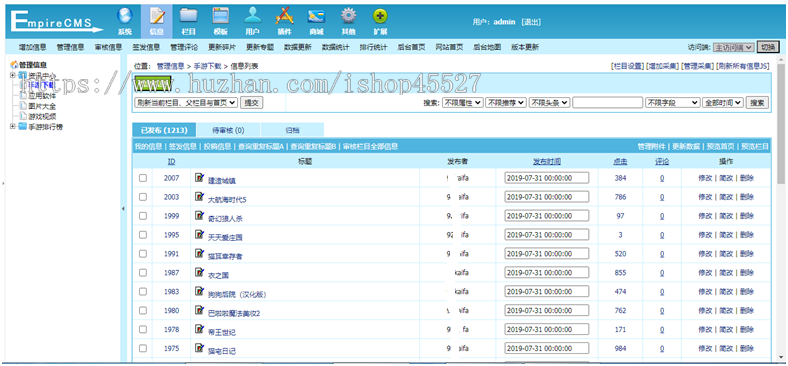Tick the checkbox for ID 1999

pyautogui.click(x=143, y=216)
